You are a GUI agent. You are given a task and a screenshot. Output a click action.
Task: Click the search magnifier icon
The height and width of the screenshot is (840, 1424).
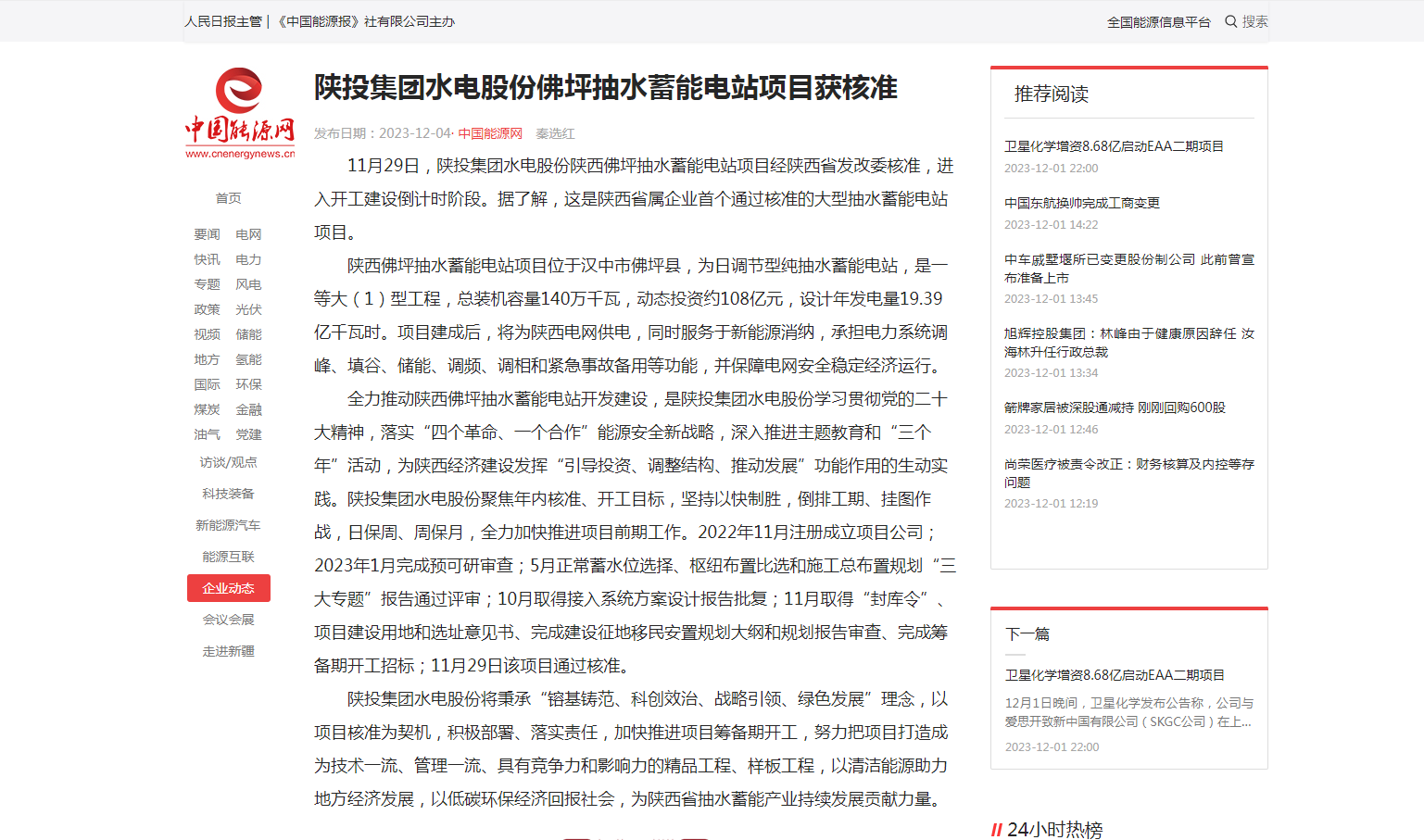(1230, 21)
